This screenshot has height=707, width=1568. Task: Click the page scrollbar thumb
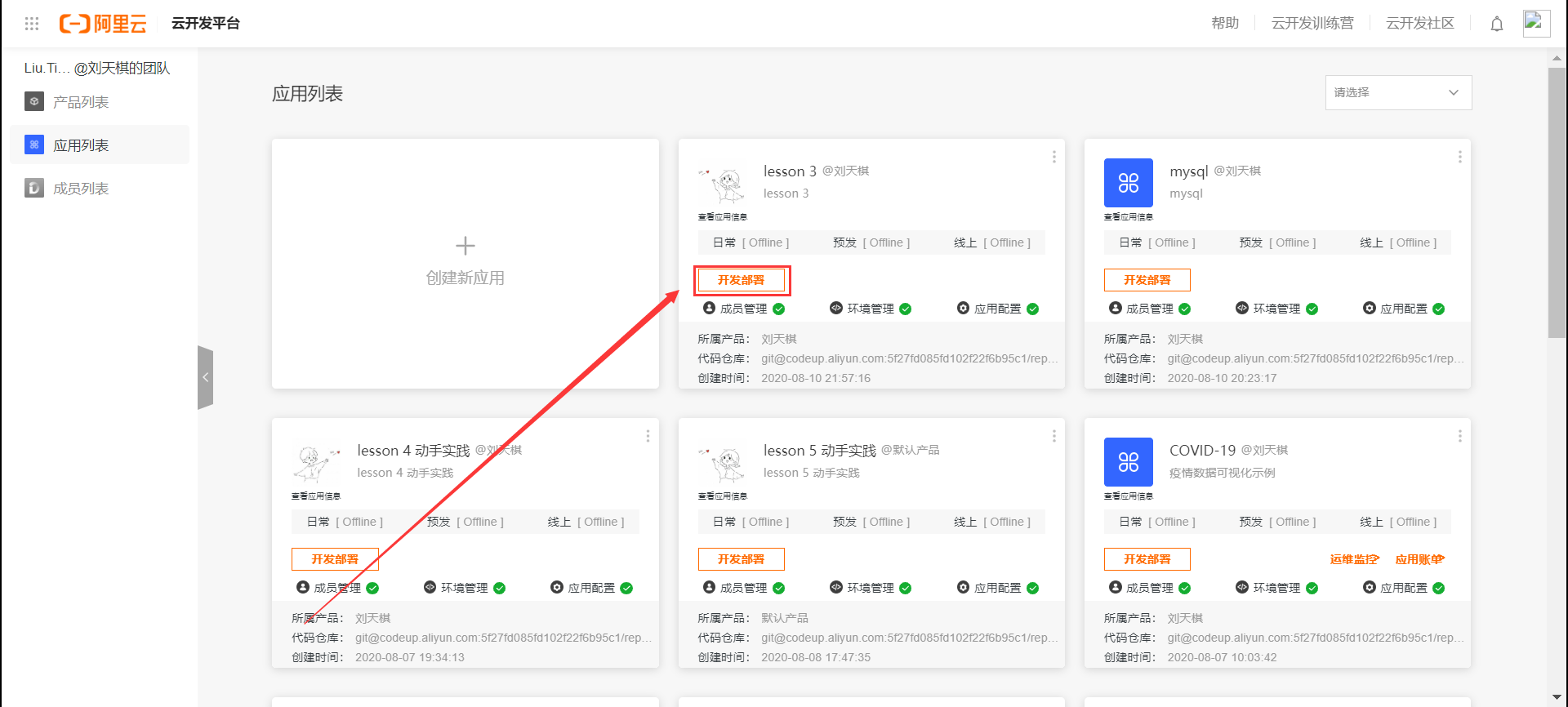click(x=1557, y=202)
